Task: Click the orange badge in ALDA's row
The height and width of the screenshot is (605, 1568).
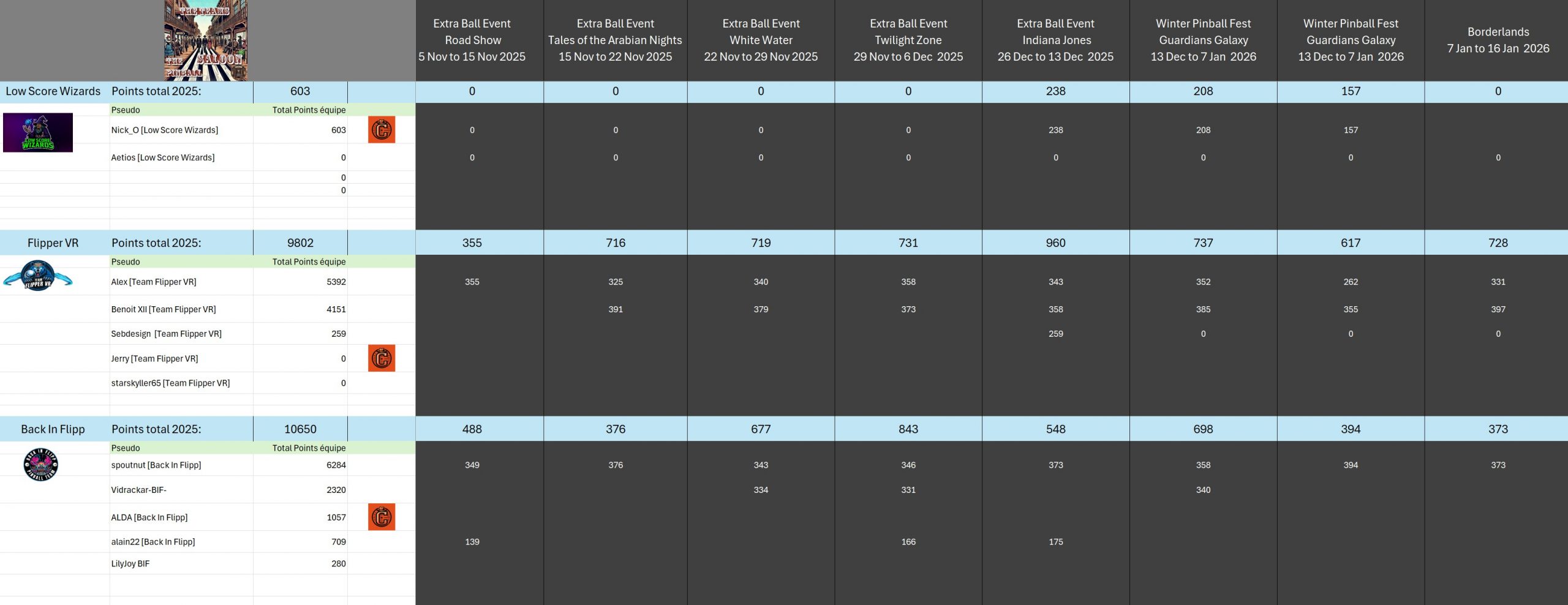Action: click(x=381, y=517)
